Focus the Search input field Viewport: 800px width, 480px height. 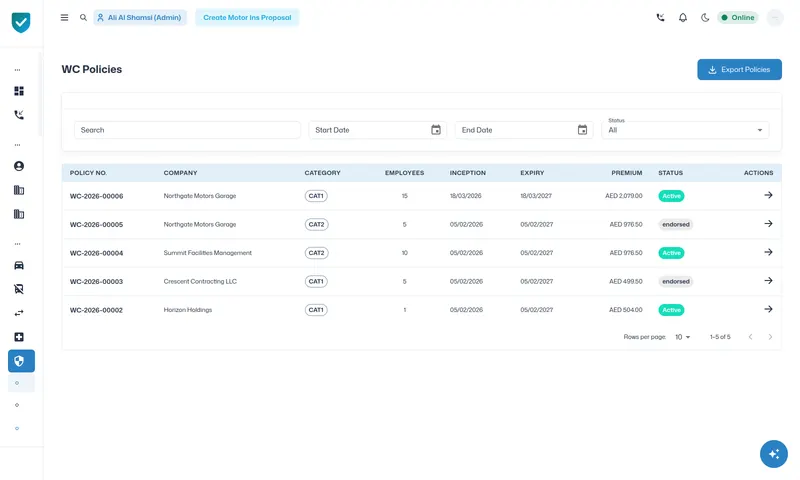tap(187, 130)
